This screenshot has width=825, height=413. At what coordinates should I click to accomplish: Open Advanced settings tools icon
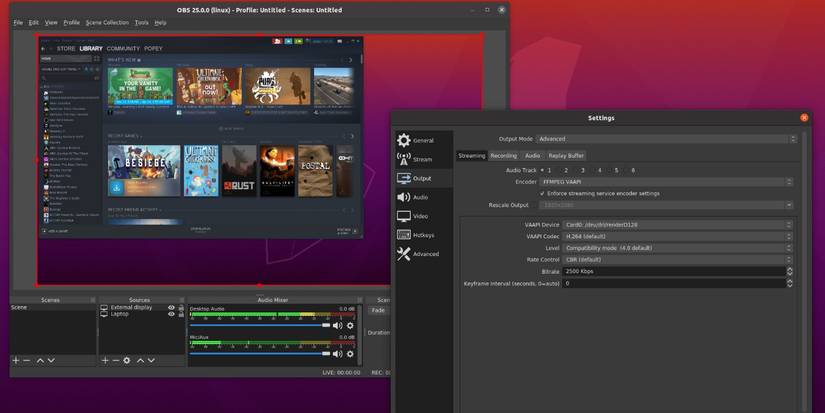(404, 254)
